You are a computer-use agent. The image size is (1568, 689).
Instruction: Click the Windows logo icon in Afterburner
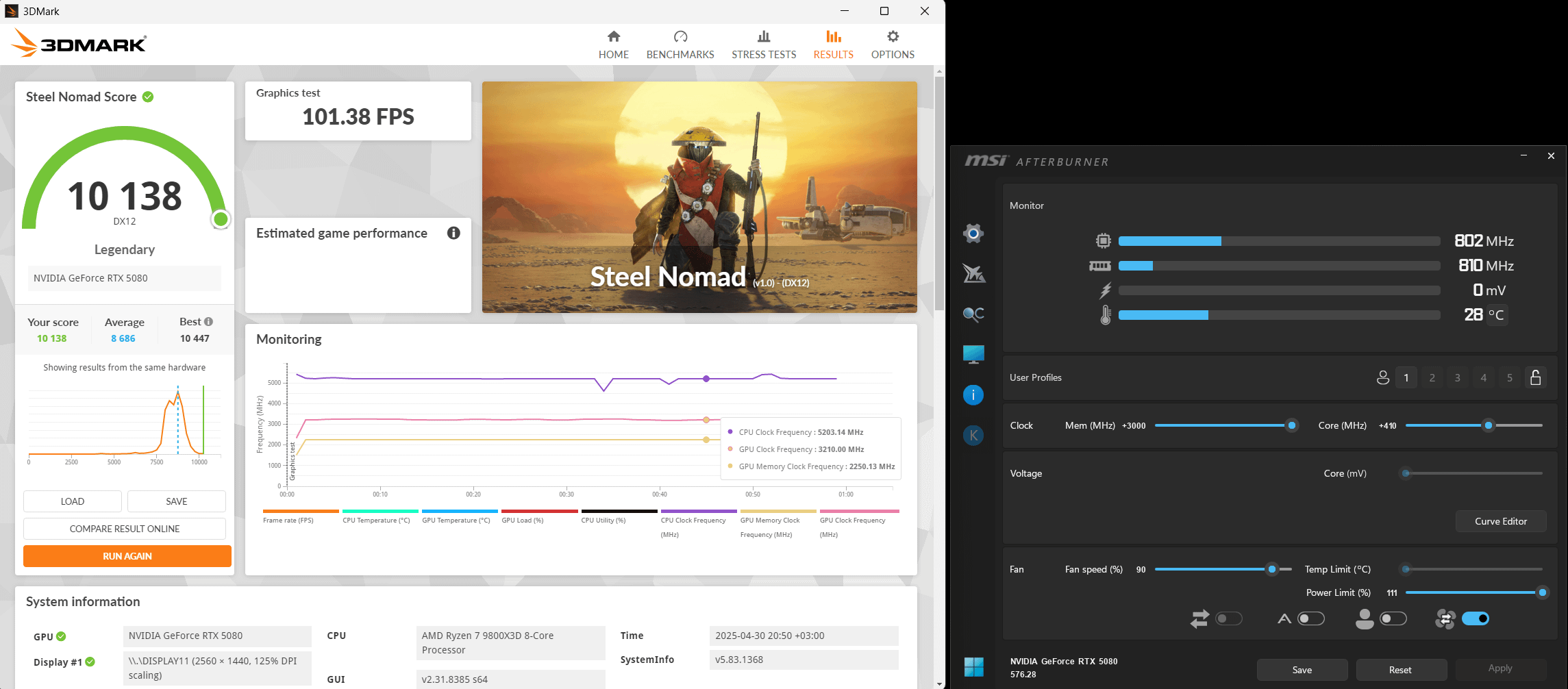(x=973, y=666)
